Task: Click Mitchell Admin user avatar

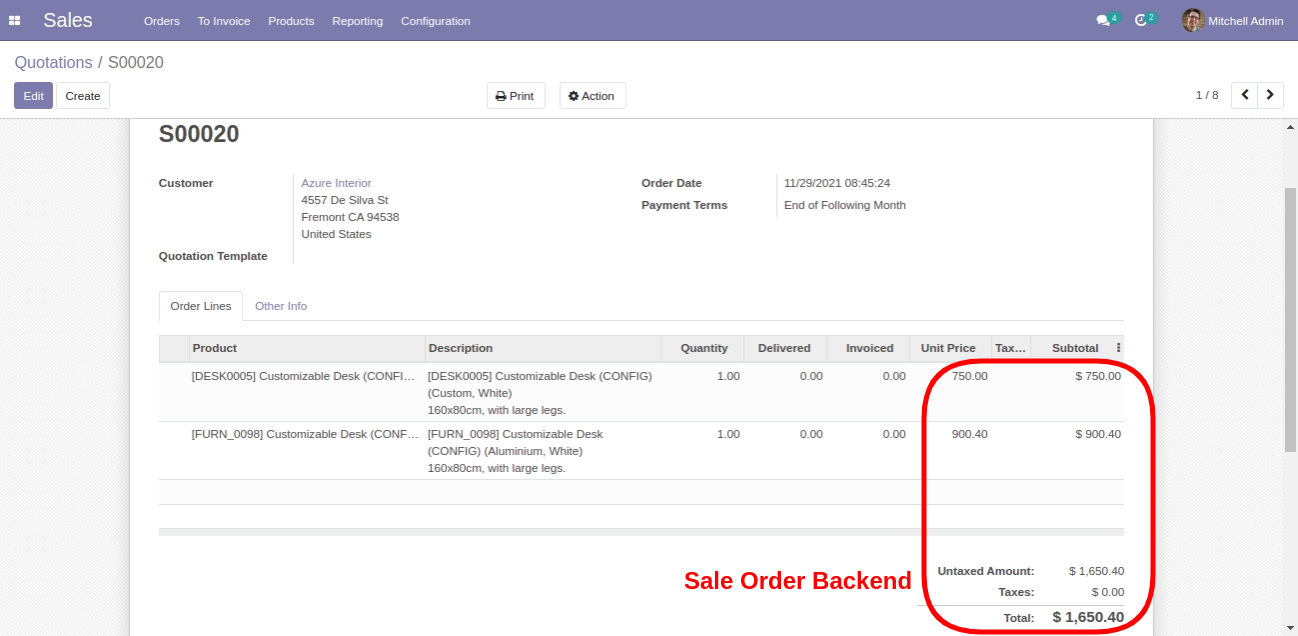Action: click(x=1192, y=21)
